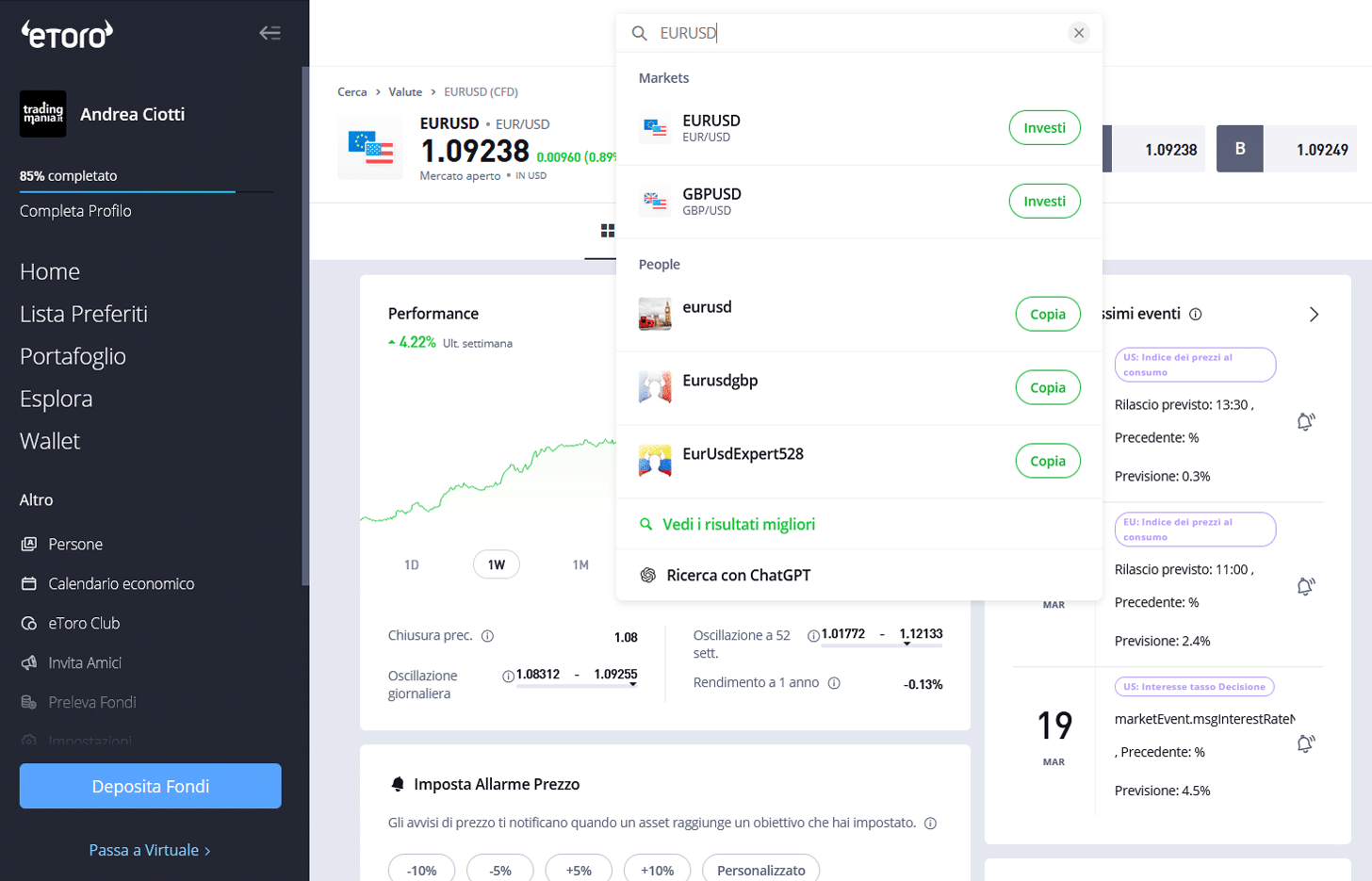Clear the search field with X
The image size is (1372, 881).
1079,33
